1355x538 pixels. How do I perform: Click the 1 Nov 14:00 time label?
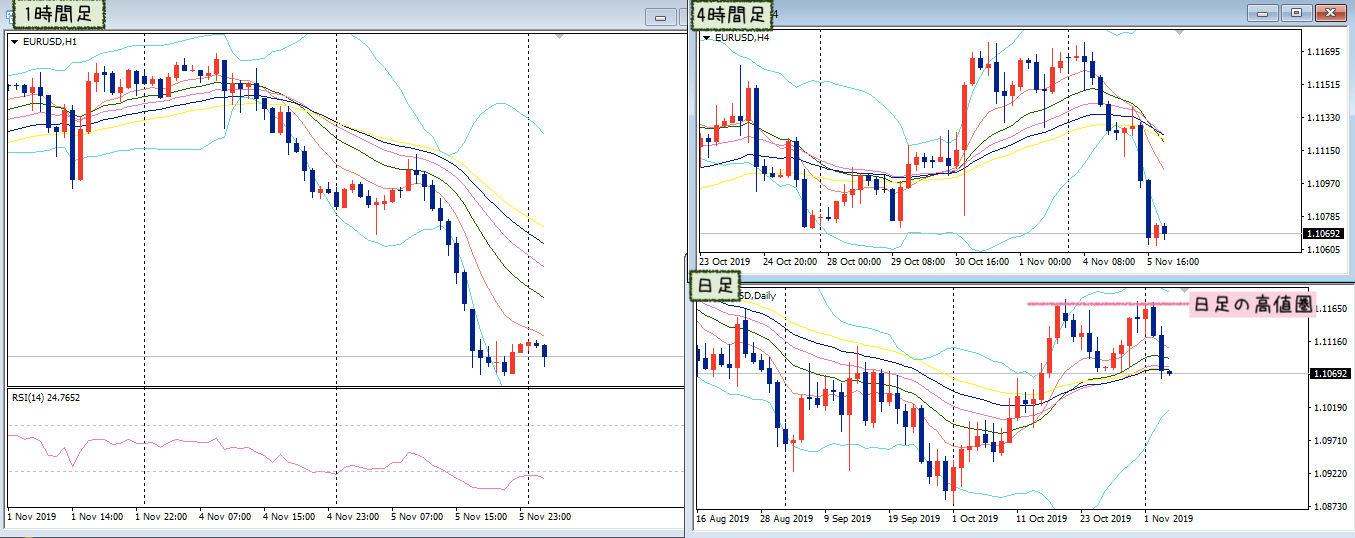(x=97, y=517)
